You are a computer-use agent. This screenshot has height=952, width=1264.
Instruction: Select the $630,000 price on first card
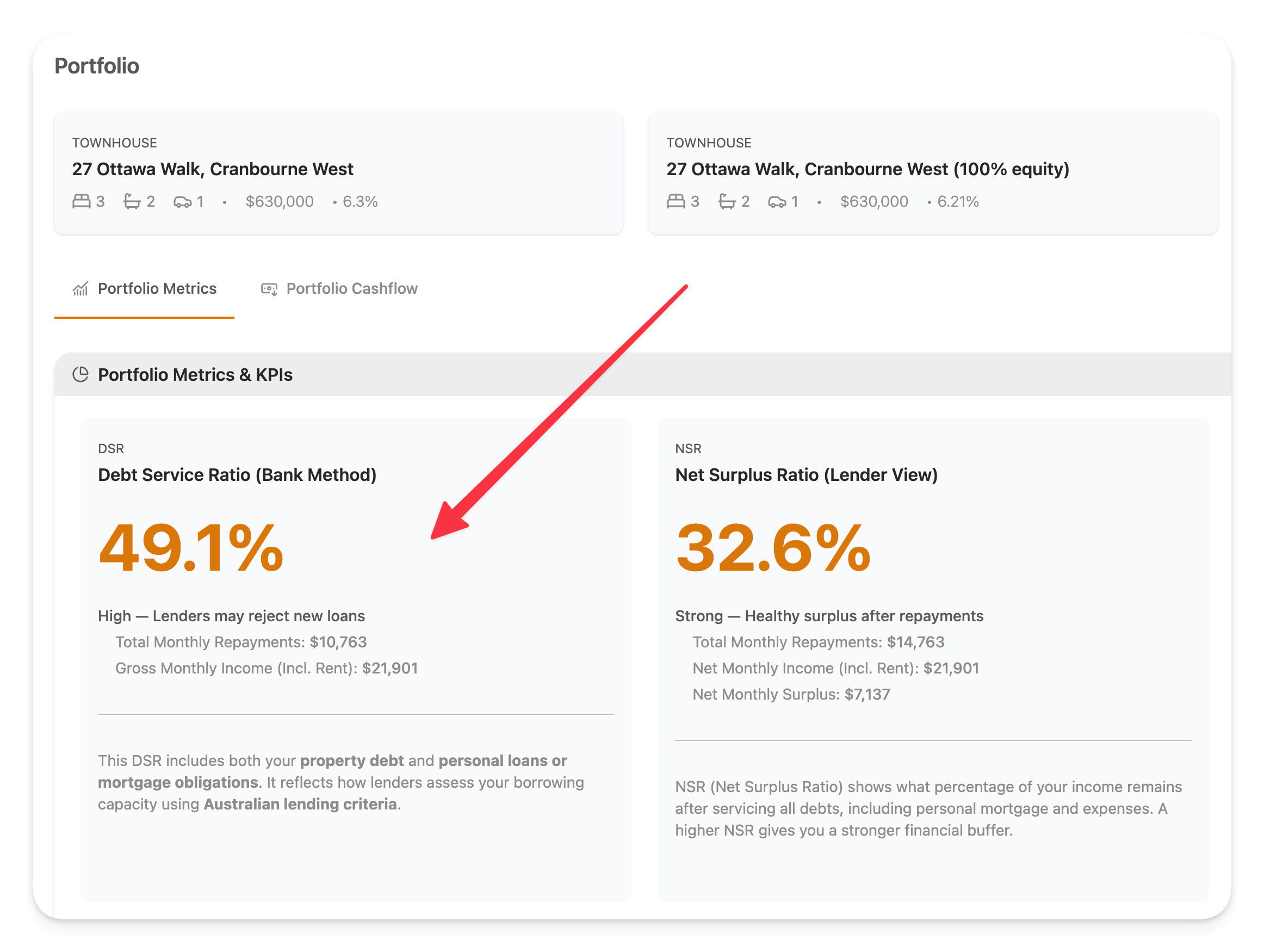[280, 202]
